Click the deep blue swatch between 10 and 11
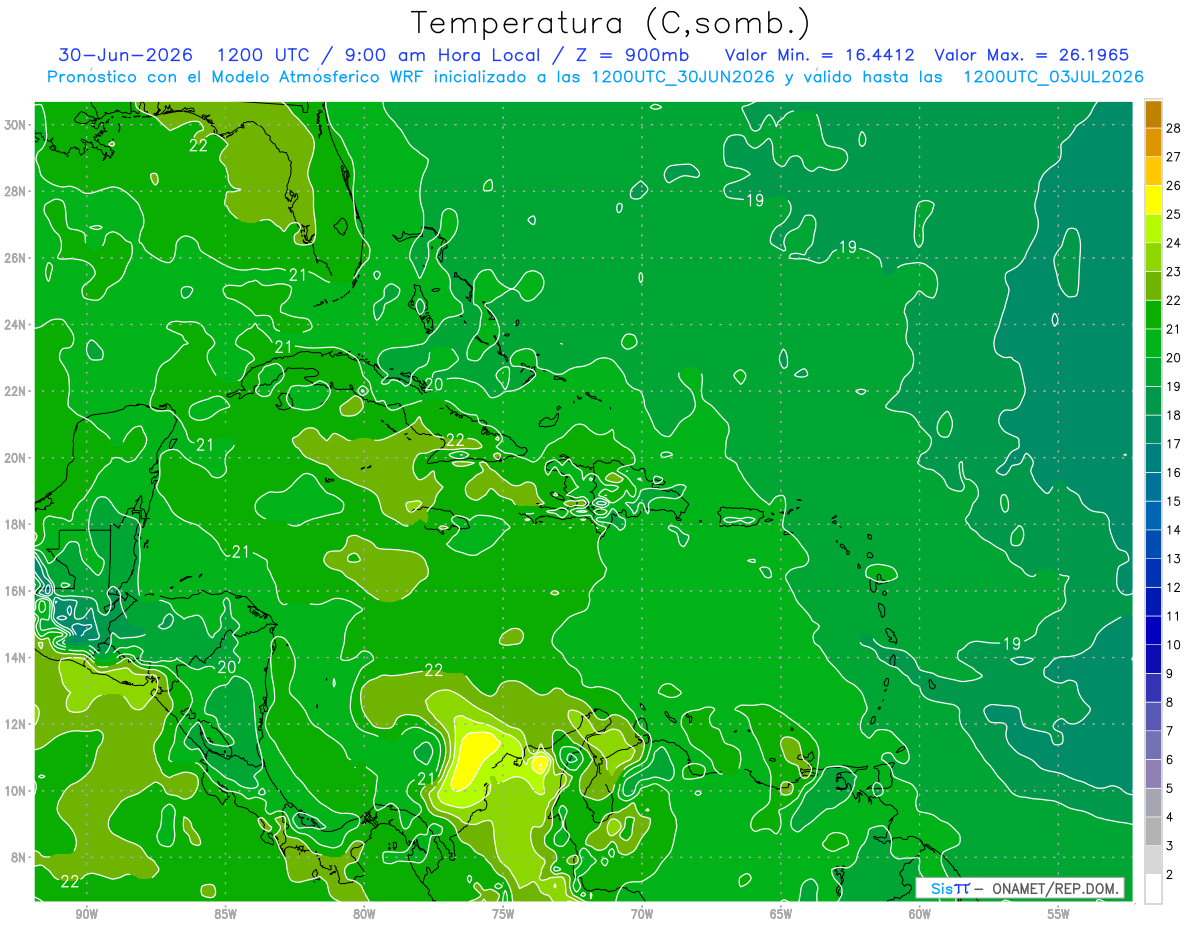Viewport: 1200px width, 927px height. point(1153,630)
